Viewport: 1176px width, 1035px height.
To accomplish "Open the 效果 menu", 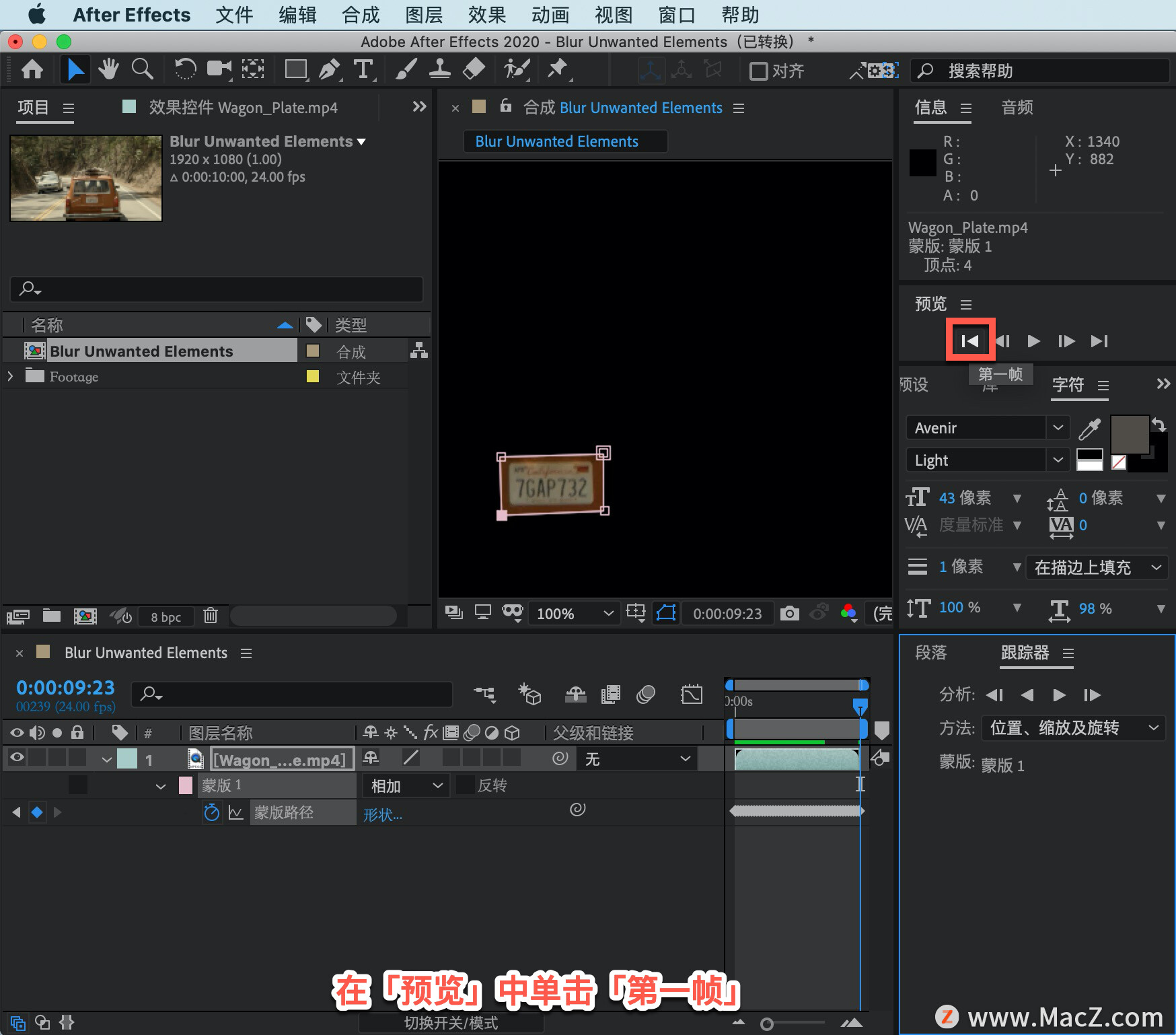I will click(487, 15).
